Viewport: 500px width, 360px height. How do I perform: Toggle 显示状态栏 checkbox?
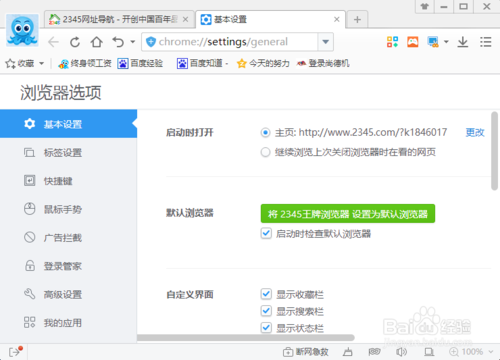[266, 328]
